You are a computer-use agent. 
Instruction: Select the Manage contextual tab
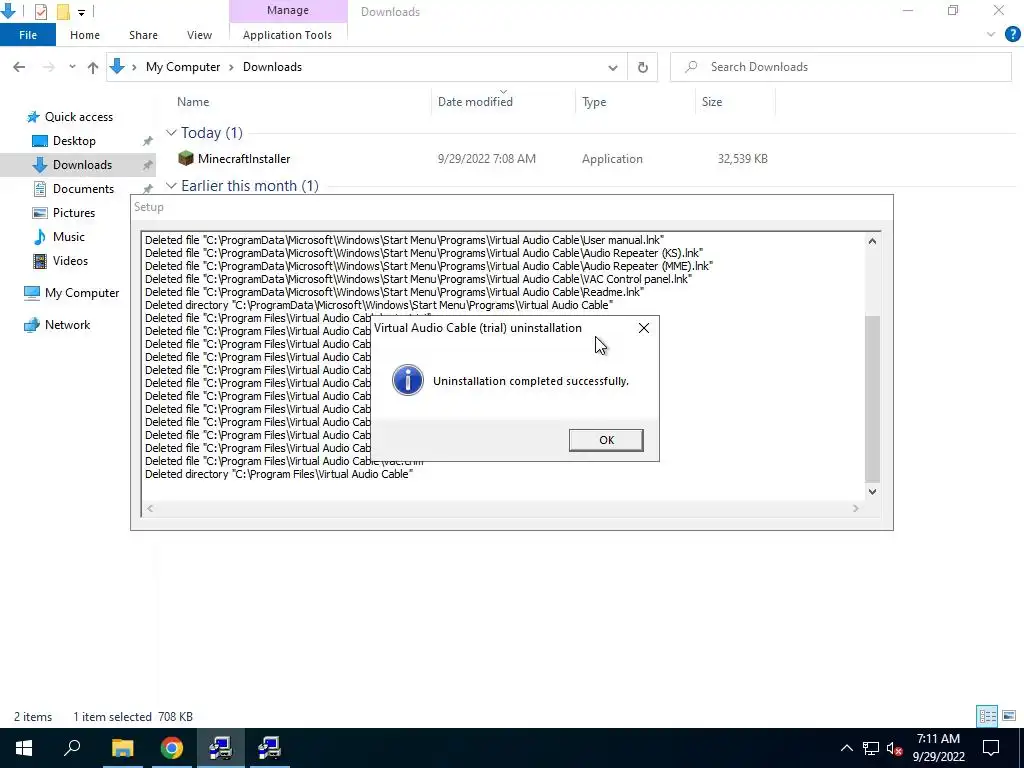pyautogui.click(x=287, y=10)
